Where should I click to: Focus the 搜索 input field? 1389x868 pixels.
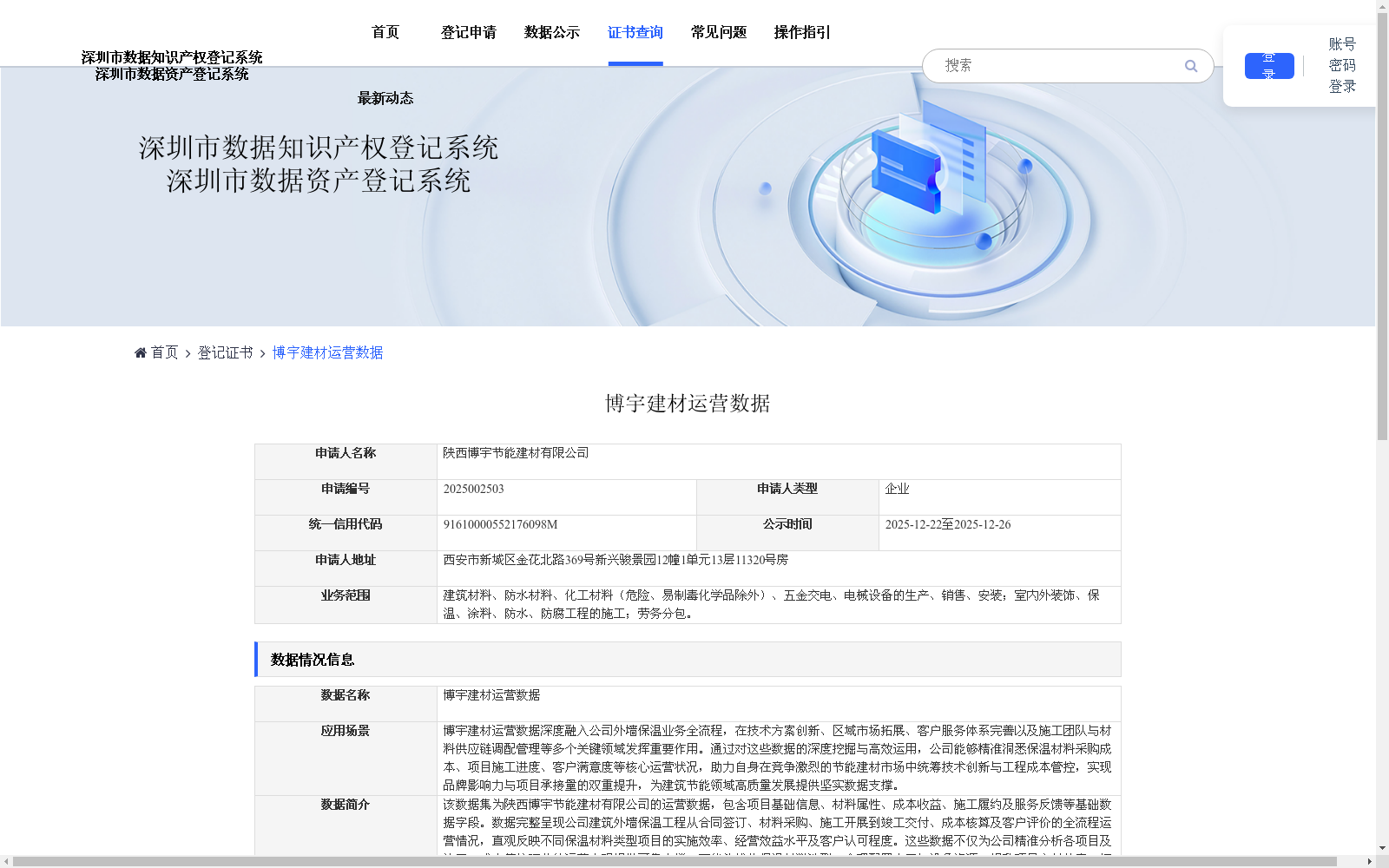pyautogui.click(x=1059, y=66)
